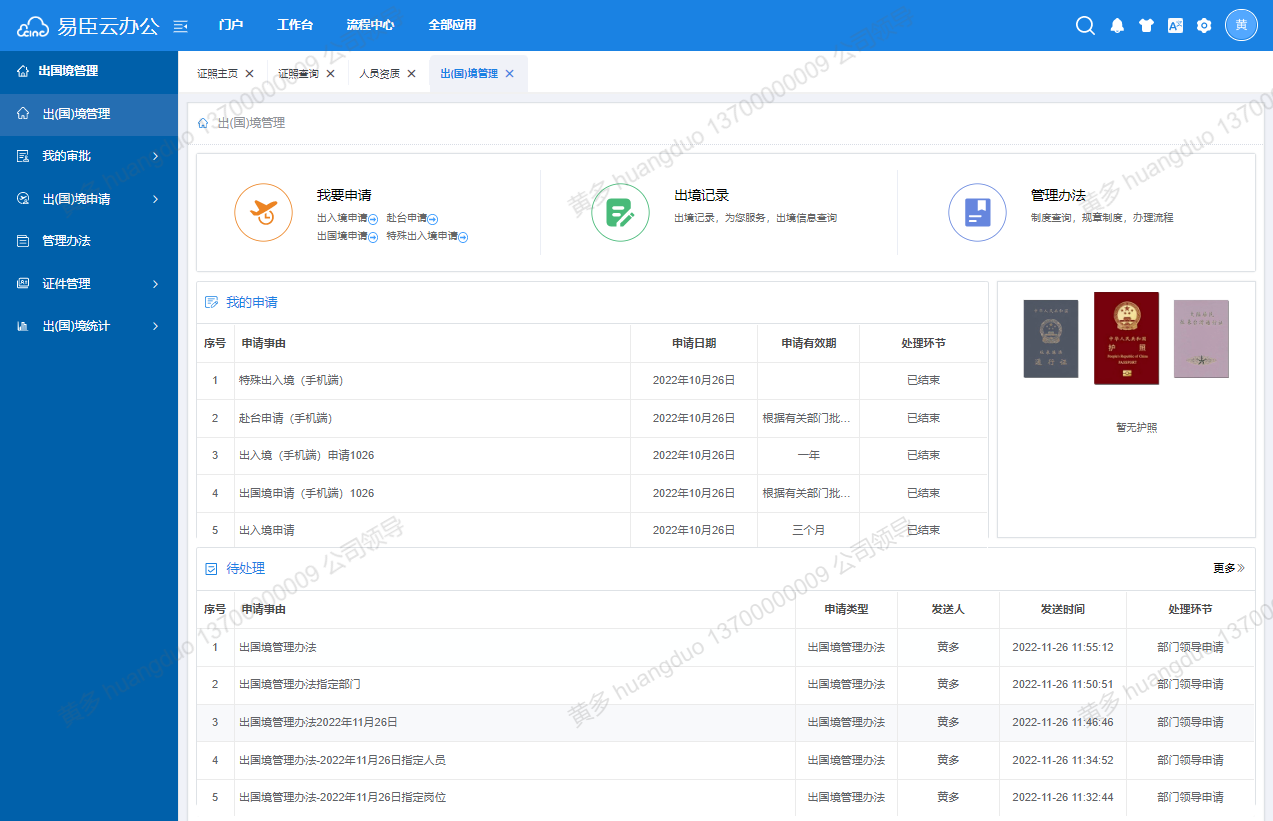Click the 证件管理 sidebar icon
This screenshot has height=821, width=1273.
tap(23, 284)
